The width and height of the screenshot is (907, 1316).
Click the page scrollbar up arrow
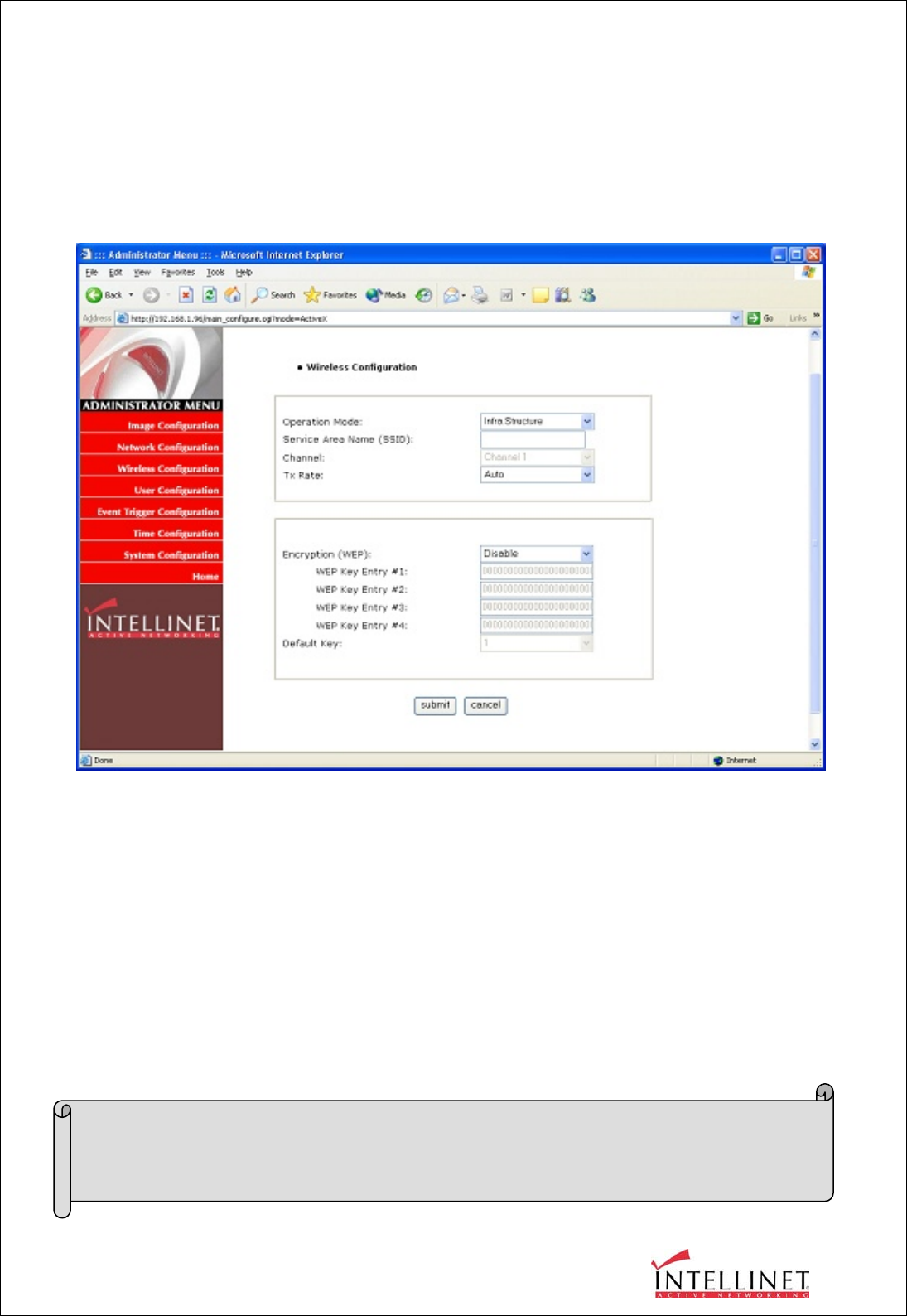tap(815, 334)
